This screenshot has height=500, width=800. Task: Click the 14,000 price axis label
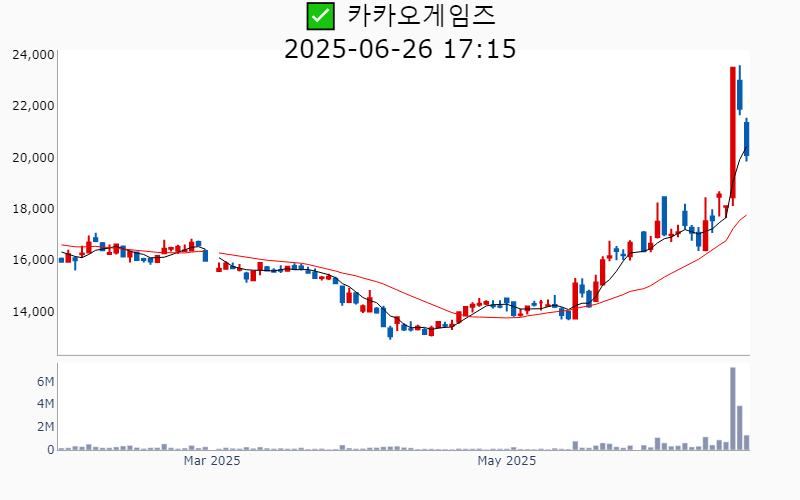(33, 311)
